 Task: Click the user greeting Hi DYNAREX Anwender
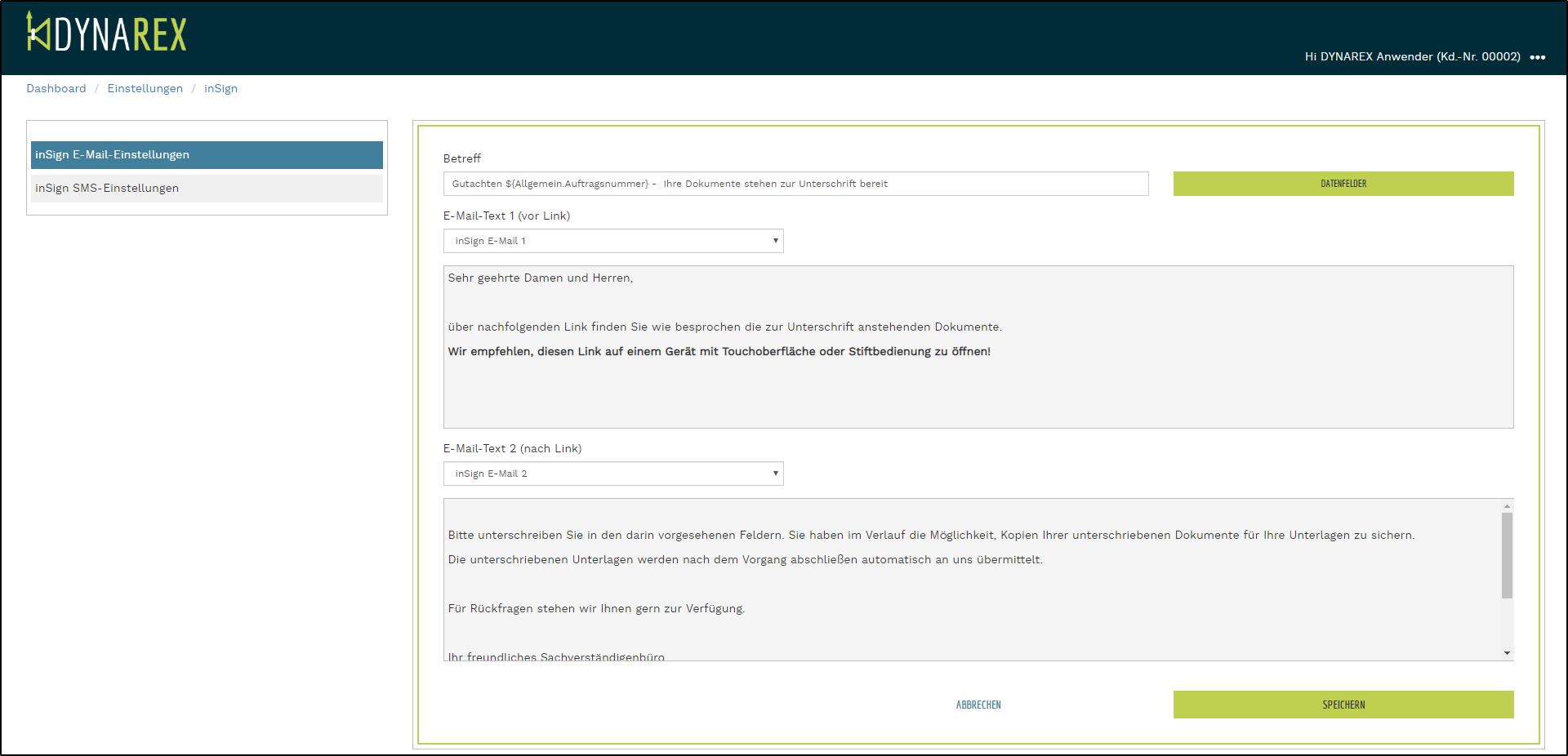[1411, 57]
